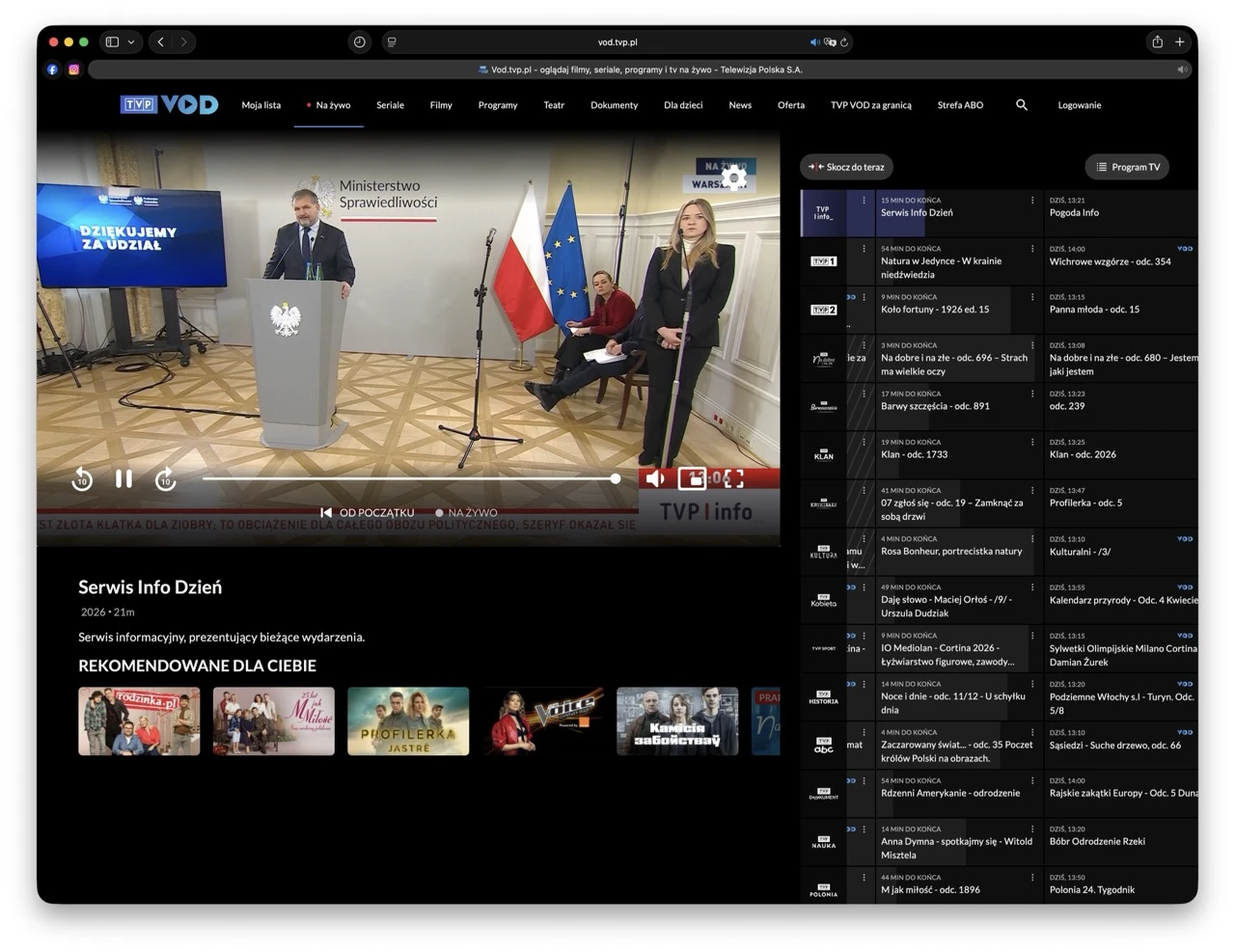Pause the live stream playback
Screen dimensions: 1235x952
coord(123,478)
